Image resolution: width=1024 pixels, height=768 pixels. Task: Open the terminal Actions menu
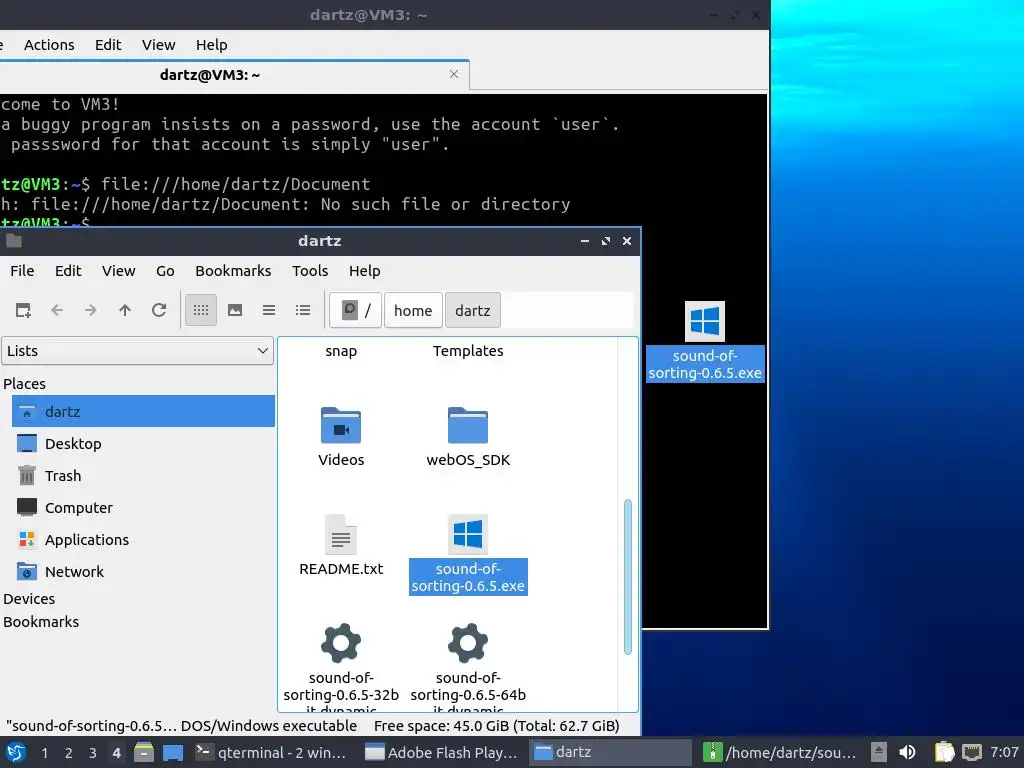[x=49, y=45]
